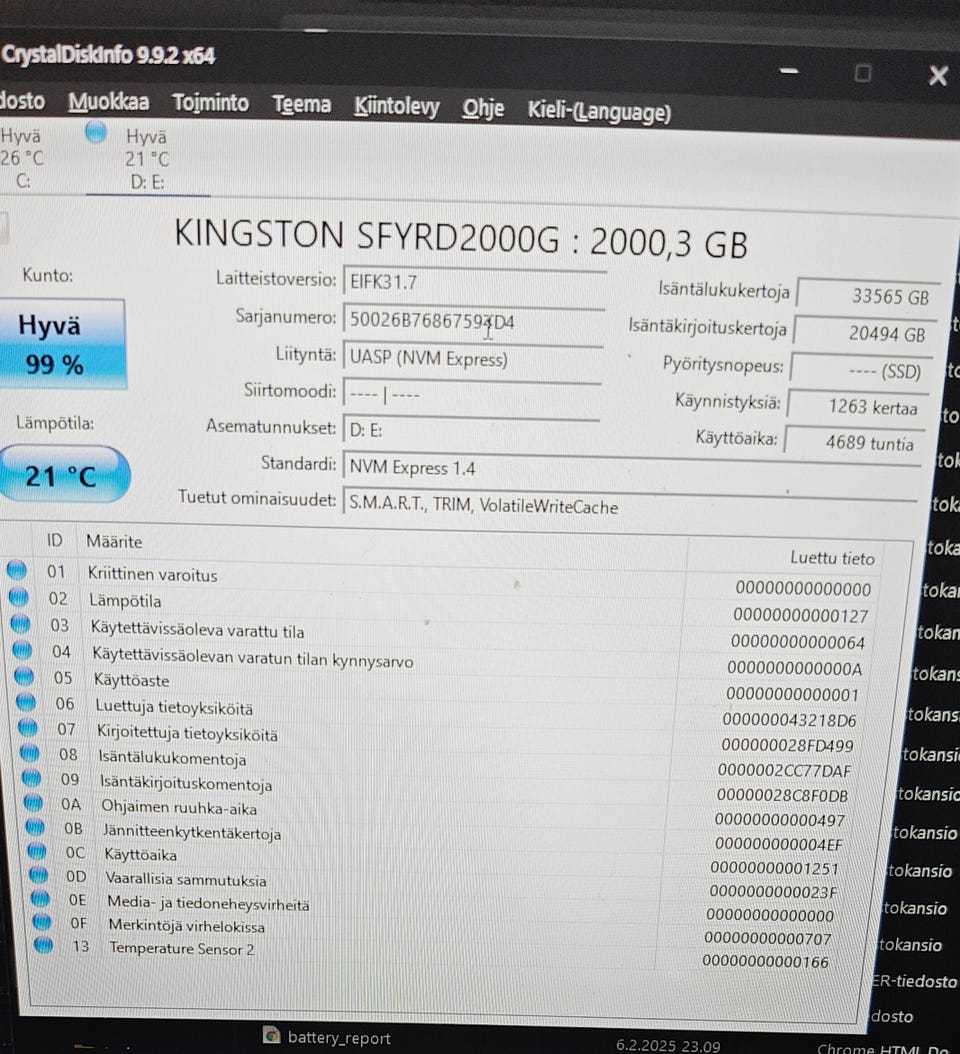Image resolution: width=960 pixels, height=1054 pixels.
Task: Select the Temperature Sensor 2 attribute name
Action: click(182, 948)
